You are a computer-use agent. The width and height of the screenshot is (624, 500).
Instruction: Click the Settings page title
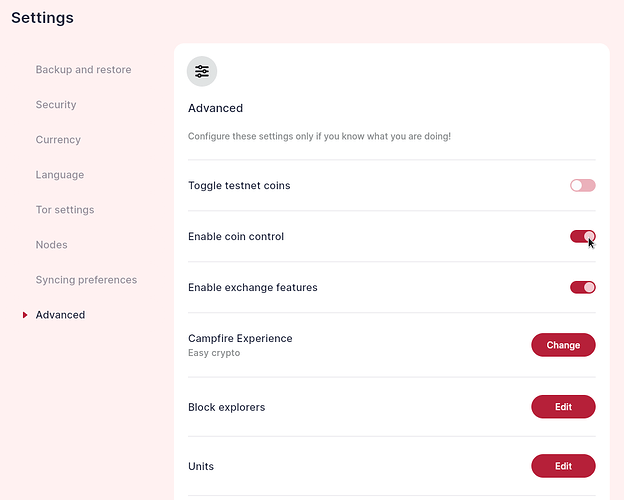click(42, 18)
